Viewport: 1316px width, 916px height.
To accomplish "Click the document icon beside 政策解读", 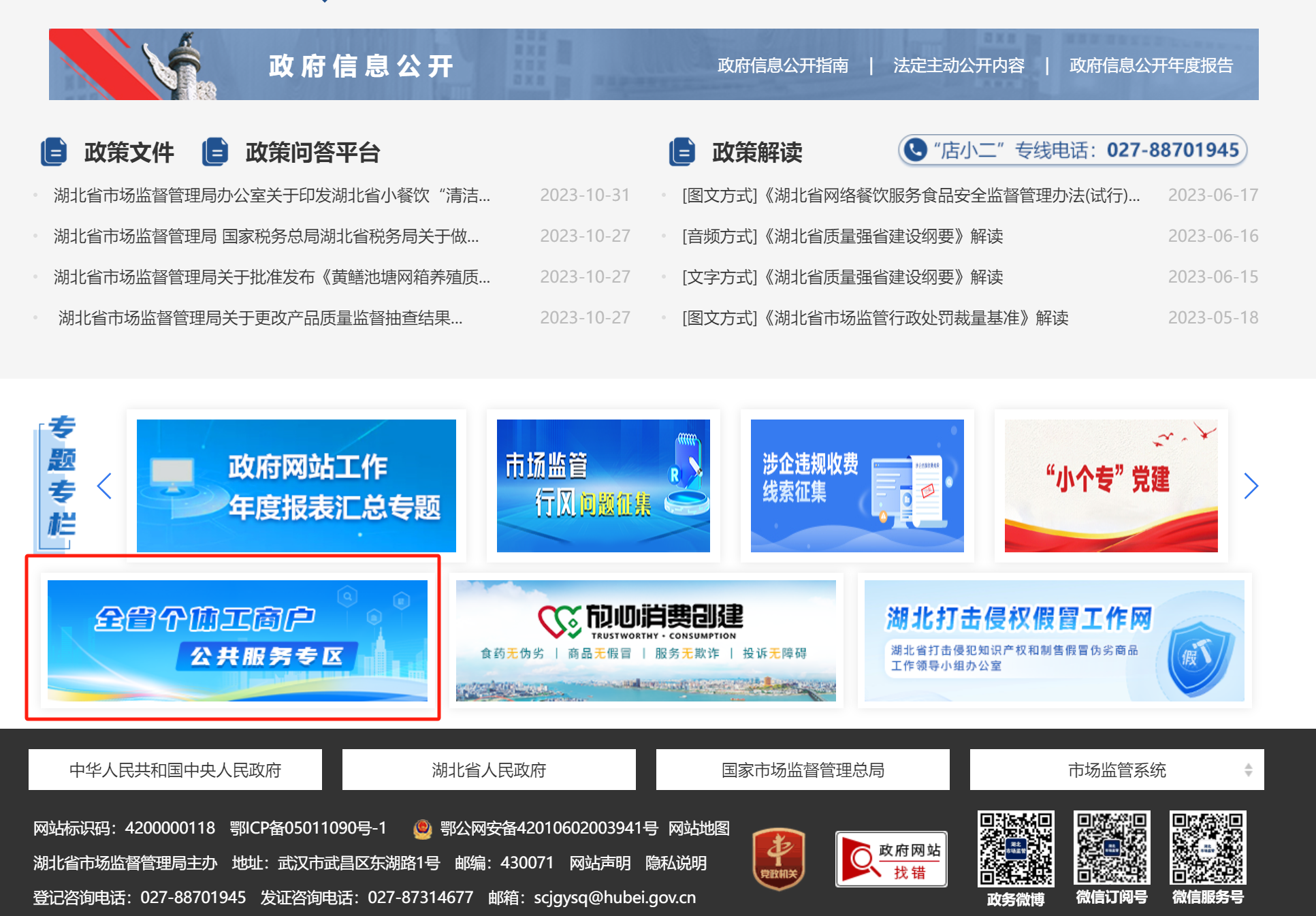I will point(682,152).
